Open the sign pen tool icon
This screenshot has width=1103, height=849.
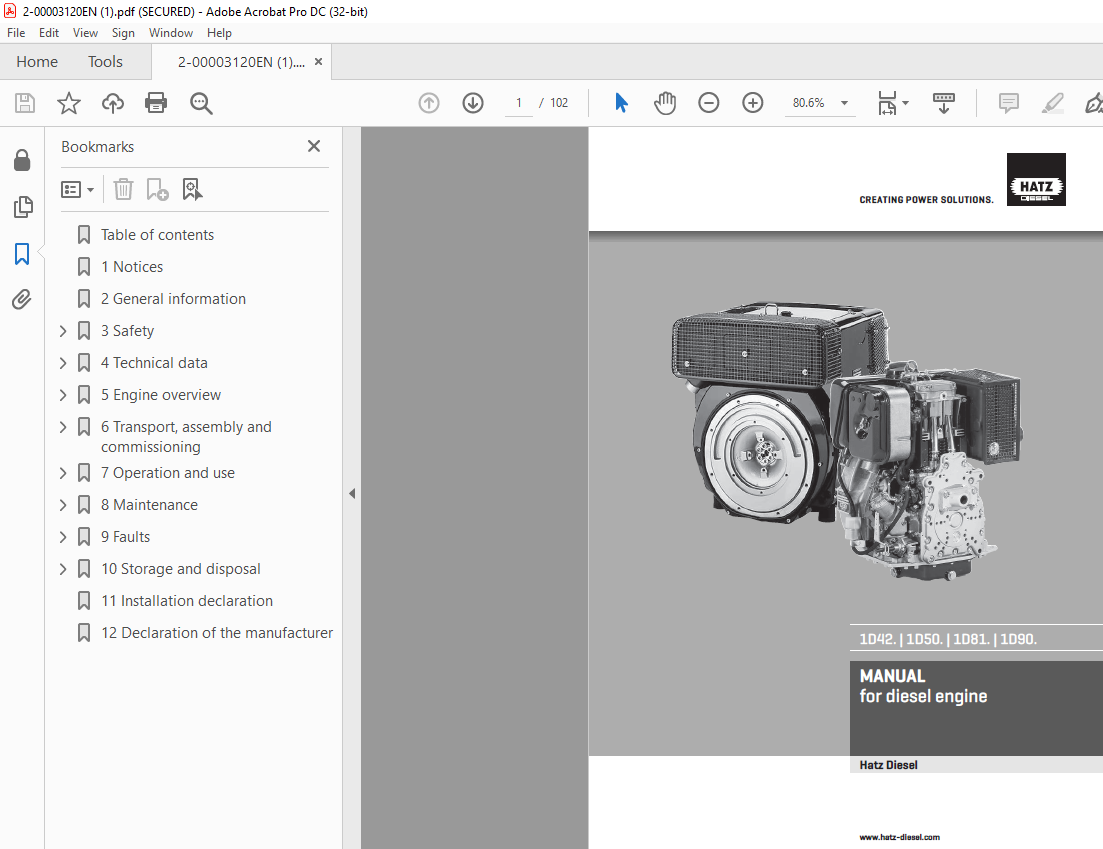1093,103
